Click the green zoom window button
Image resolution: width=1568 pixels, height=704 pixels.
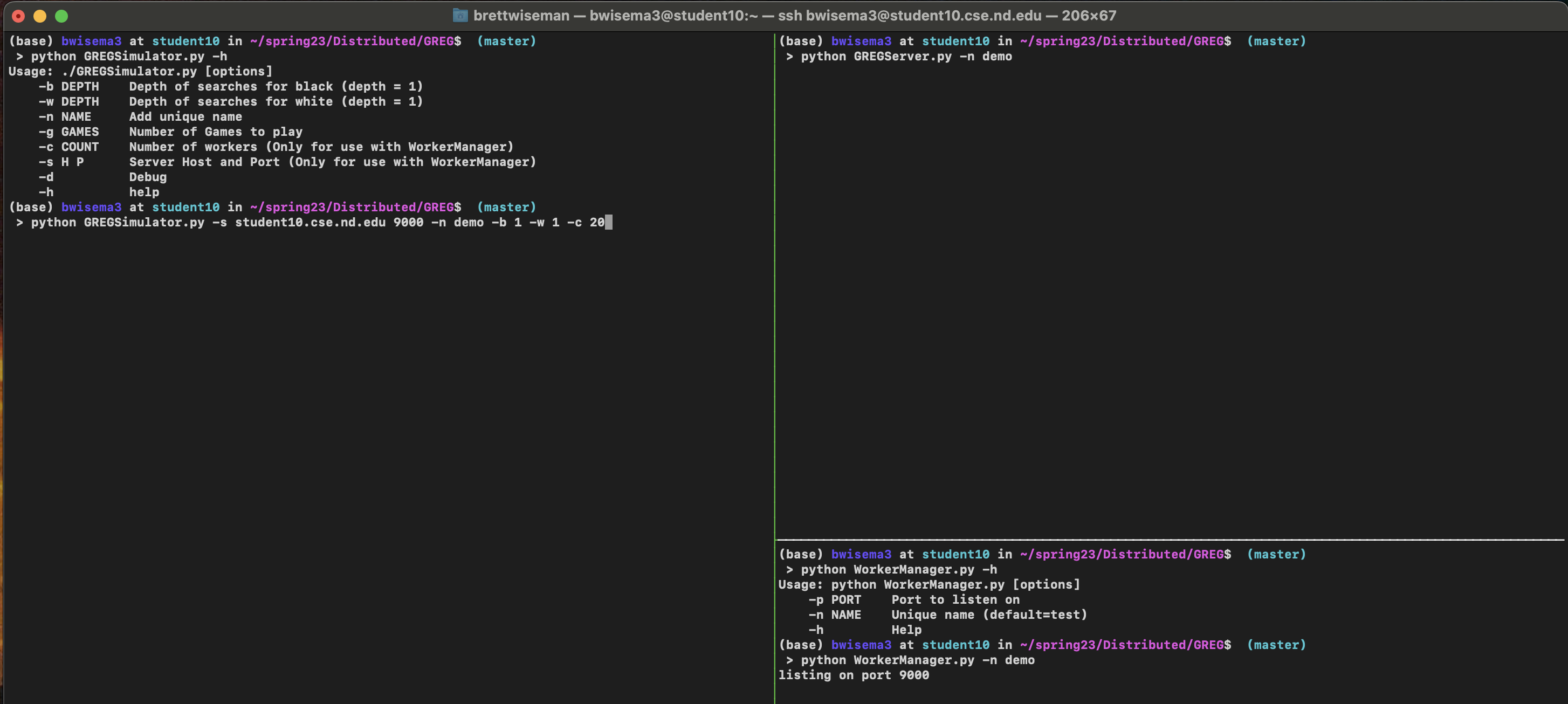pyautogui.click(x=61, y=16)
